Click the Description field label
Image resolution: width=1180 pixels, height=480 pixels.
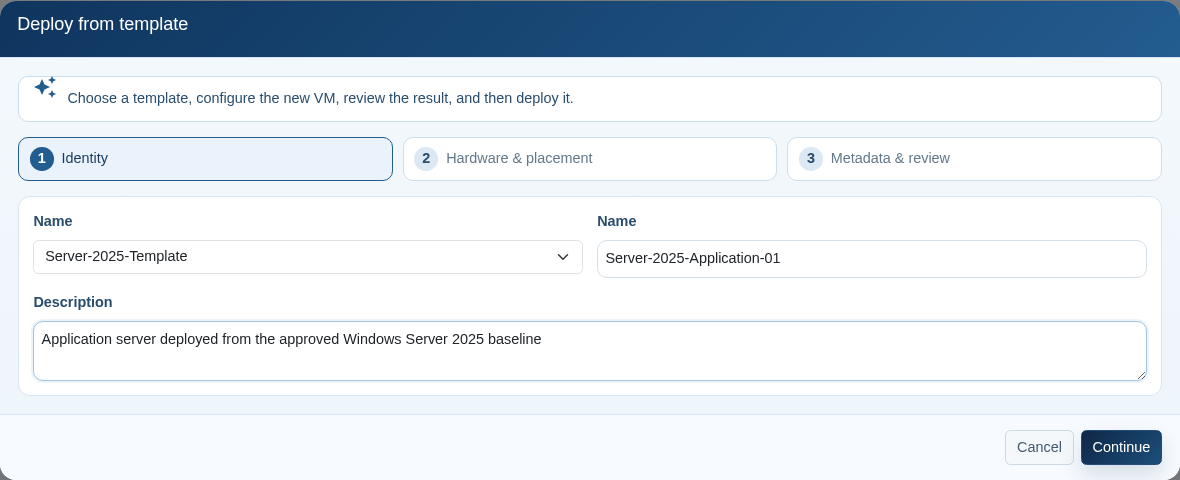coord(73,302)
